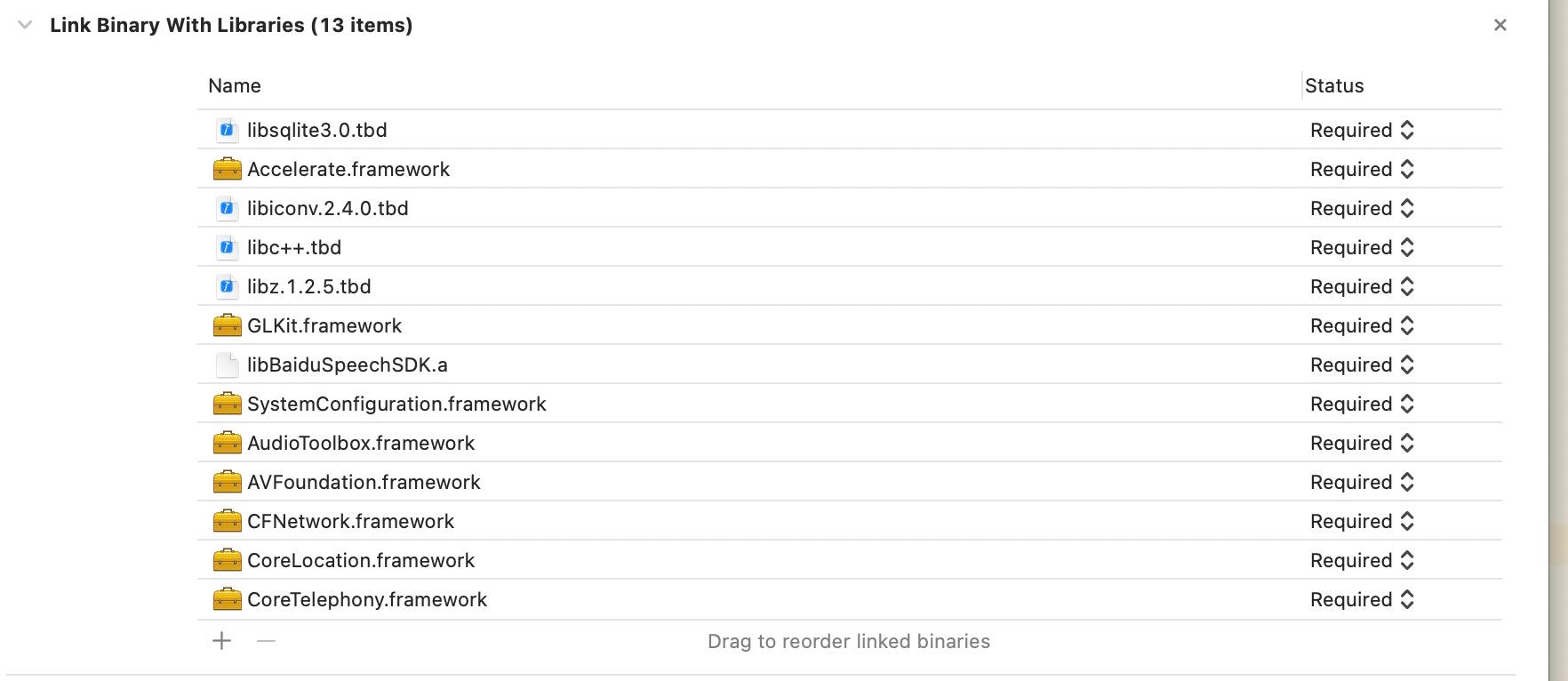This screenshot has width=1568, height=681.
Task: Collapse the Link Binary With Libraries section
Action: tap(25, 26)
